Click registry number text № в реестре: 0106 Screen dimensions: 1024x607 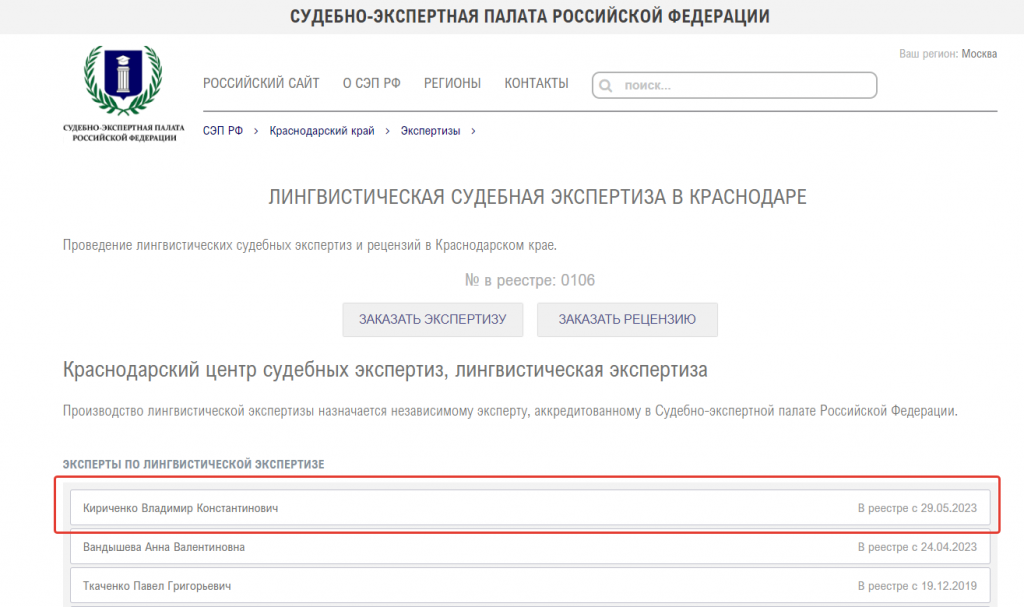[530, 280]
